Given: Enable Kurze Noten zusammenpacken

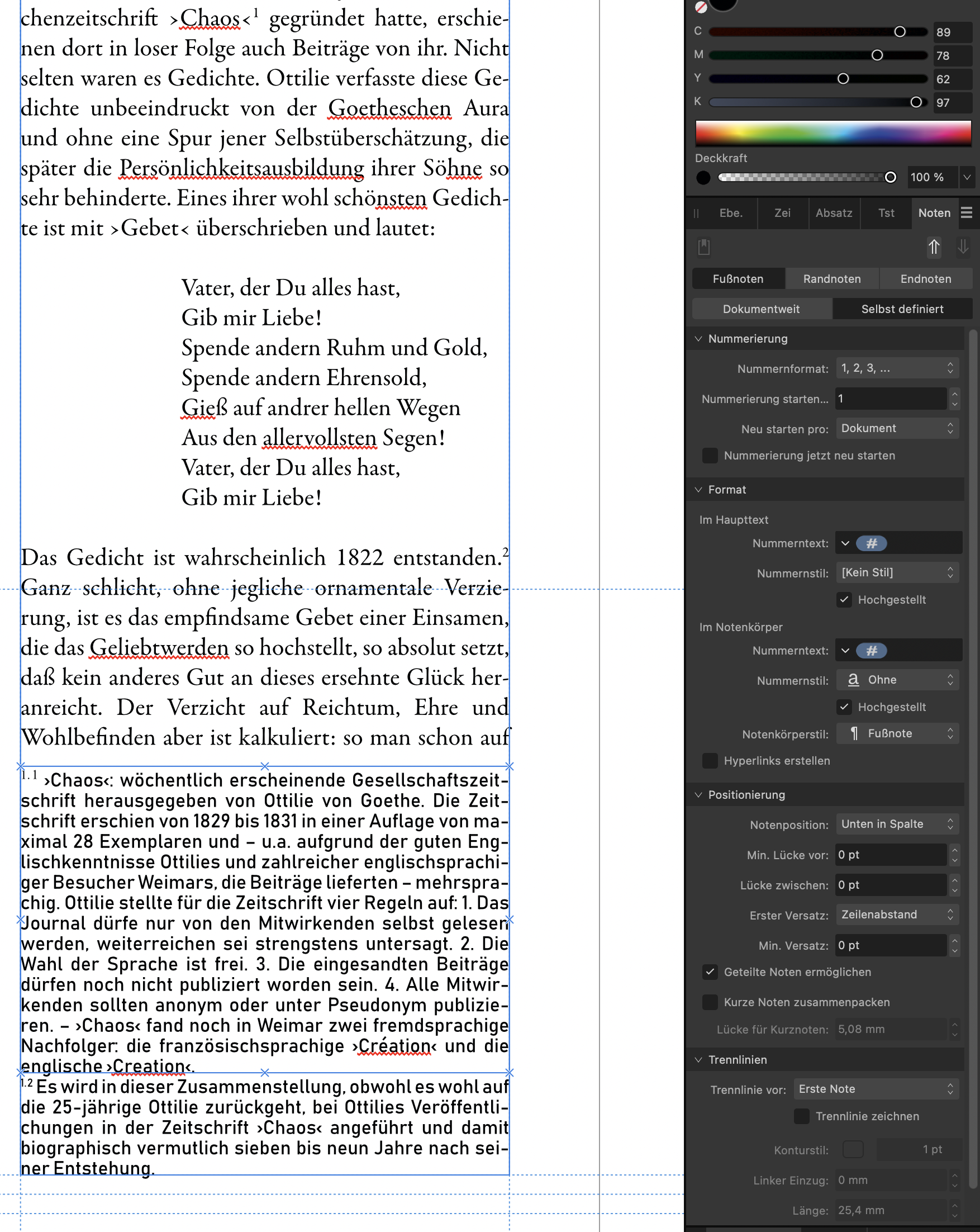Looking at the screenshot, I should [710, 1002].
